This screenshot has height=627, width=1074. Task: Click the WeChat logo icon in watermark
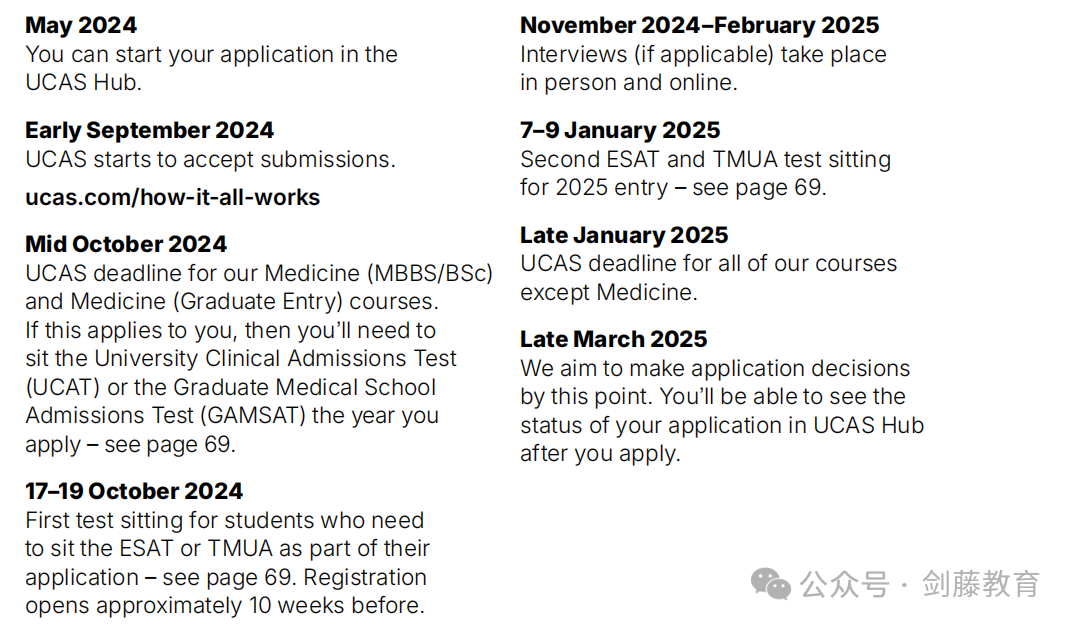(x=771, y=584)
